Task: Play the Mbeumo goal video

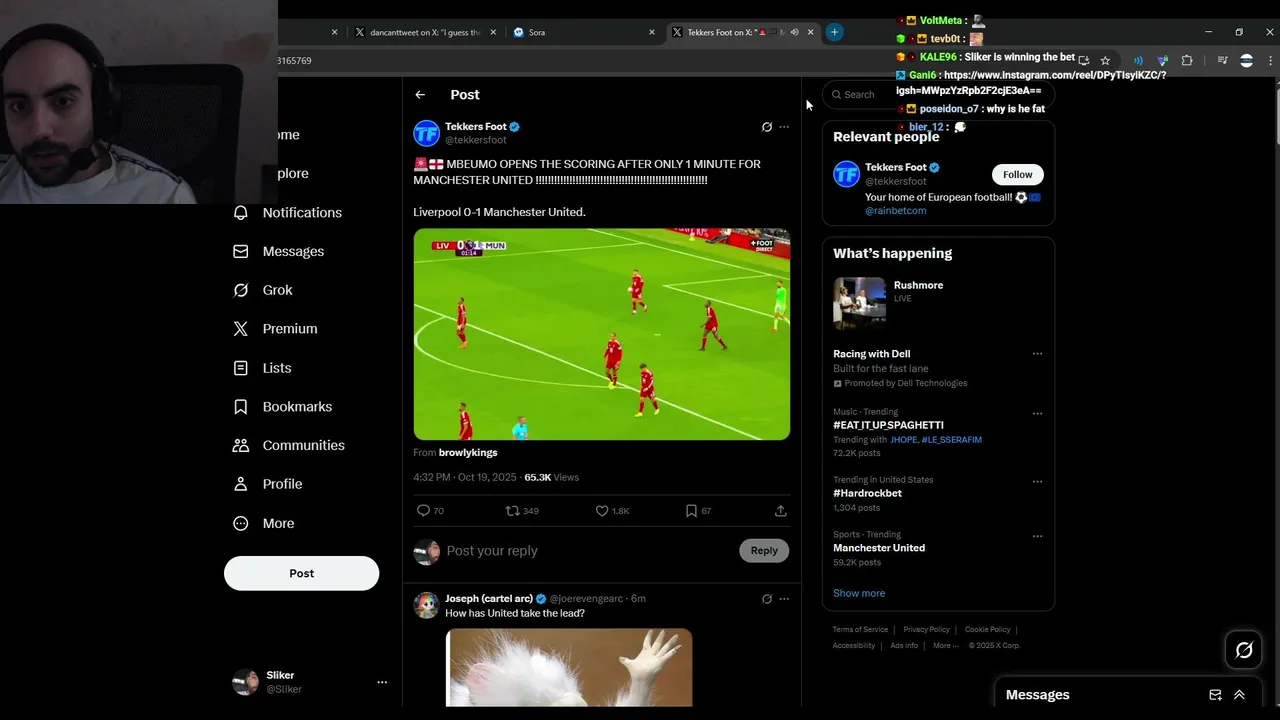Action: [x=602, y=334]
